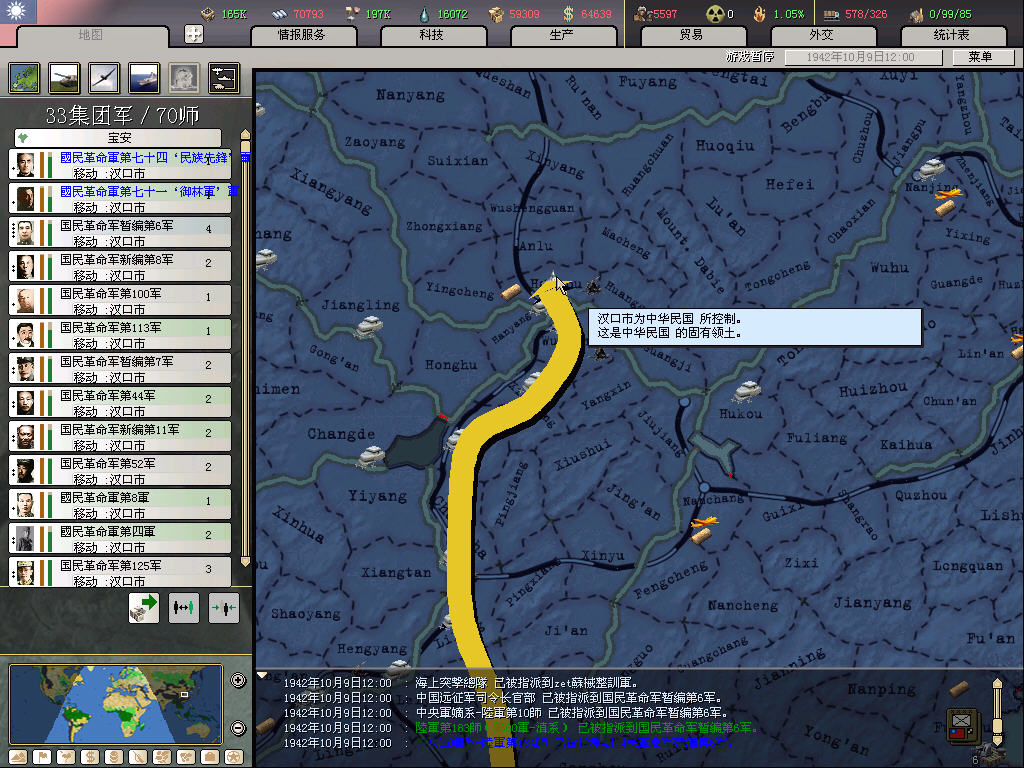Zoom in with minimap plus button

tap(238, 681)
